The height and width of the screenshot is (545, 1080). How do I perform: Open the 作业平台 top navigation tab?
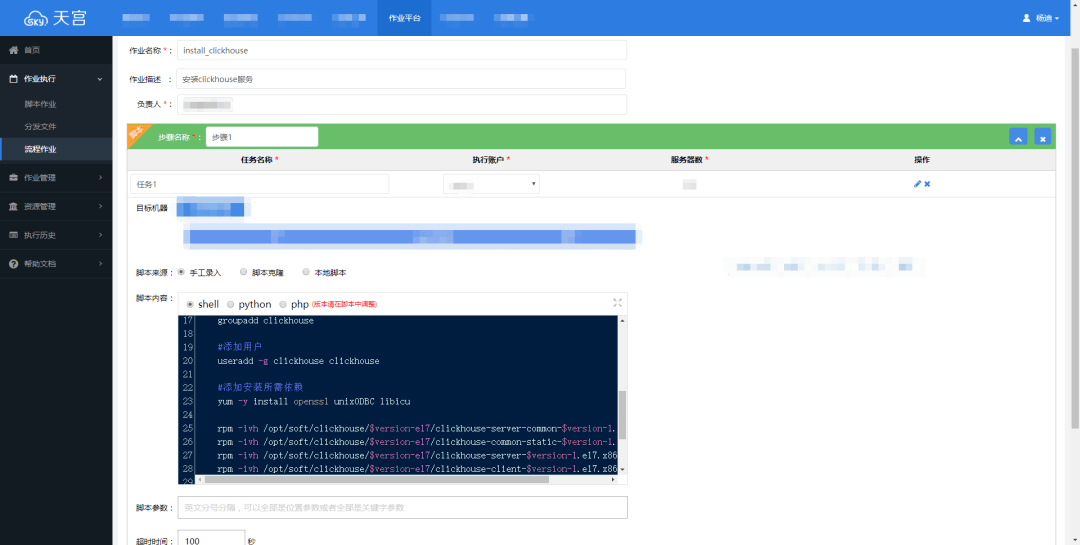tap(404, 18)
